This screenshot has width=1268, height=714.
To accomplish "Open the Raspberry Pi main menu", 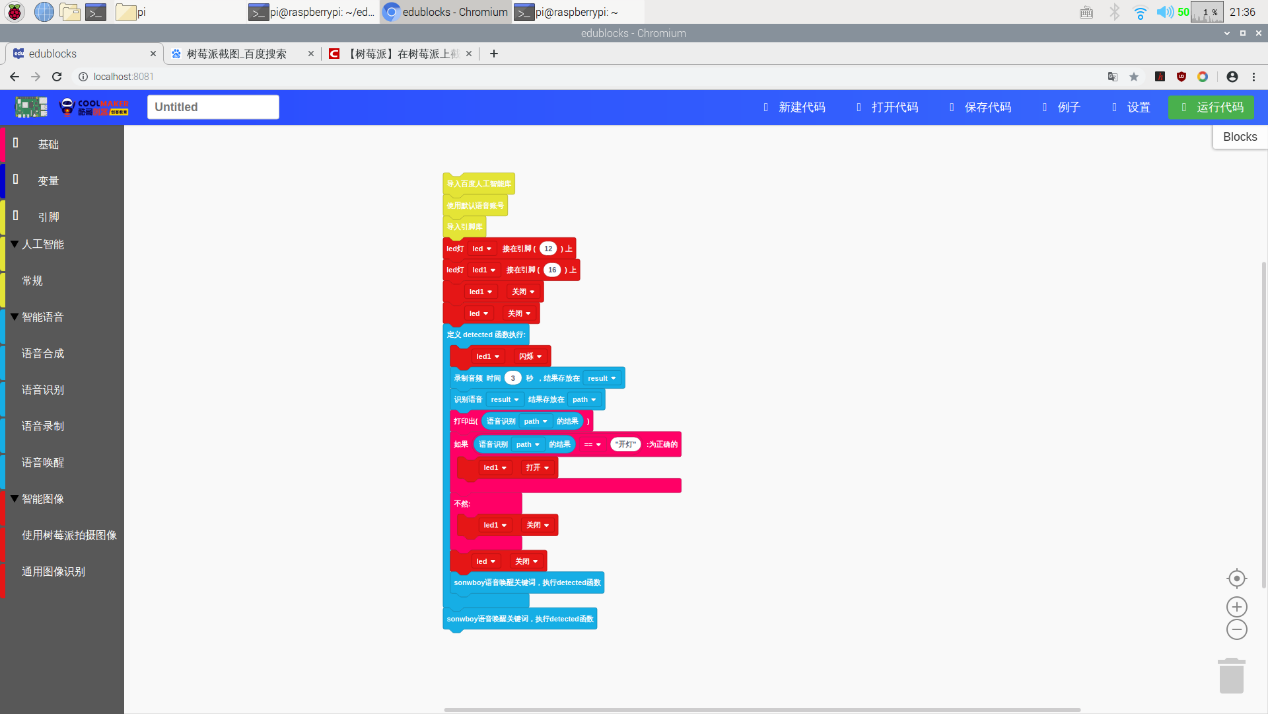I will coord(15,12).
